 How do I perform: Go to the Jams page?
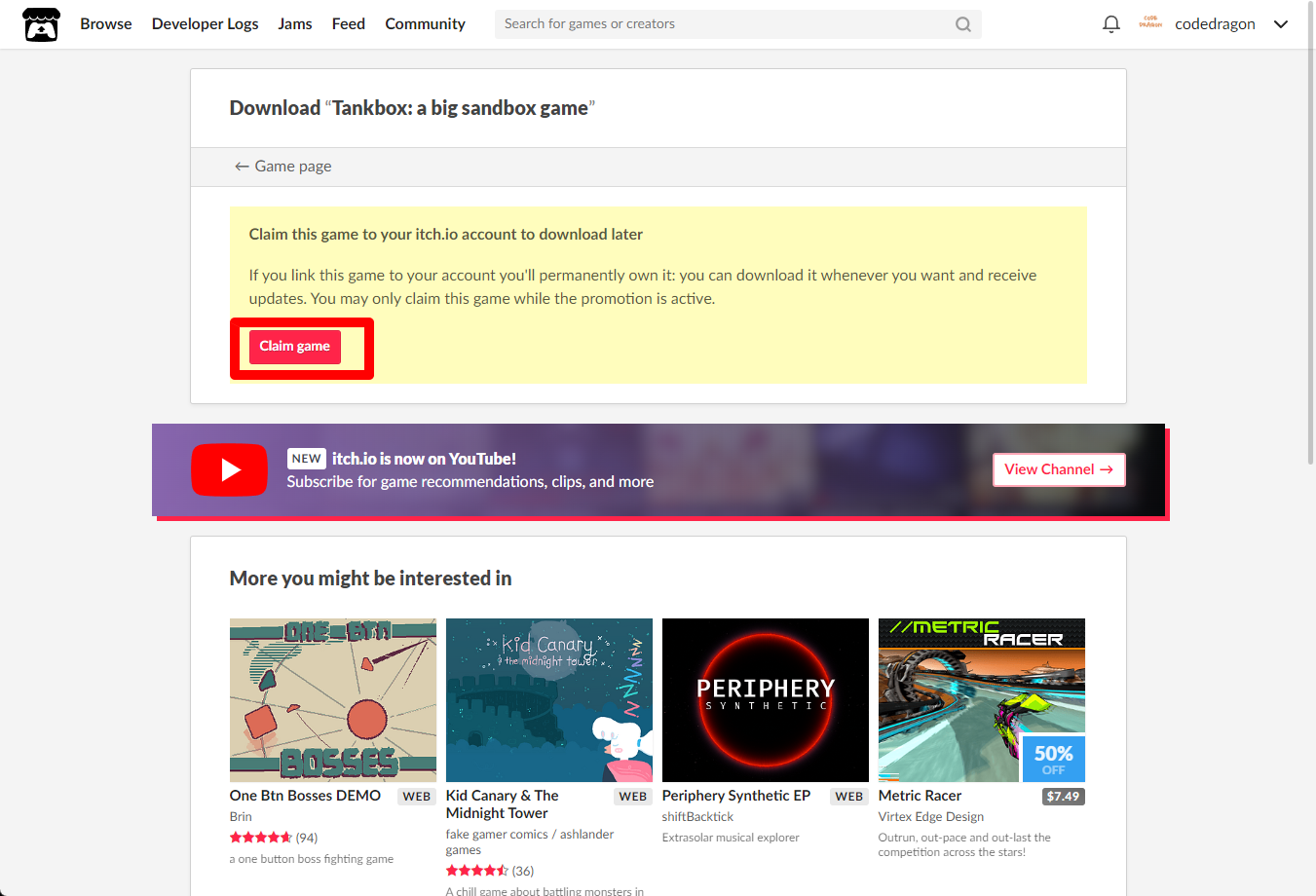pos(295,23)
